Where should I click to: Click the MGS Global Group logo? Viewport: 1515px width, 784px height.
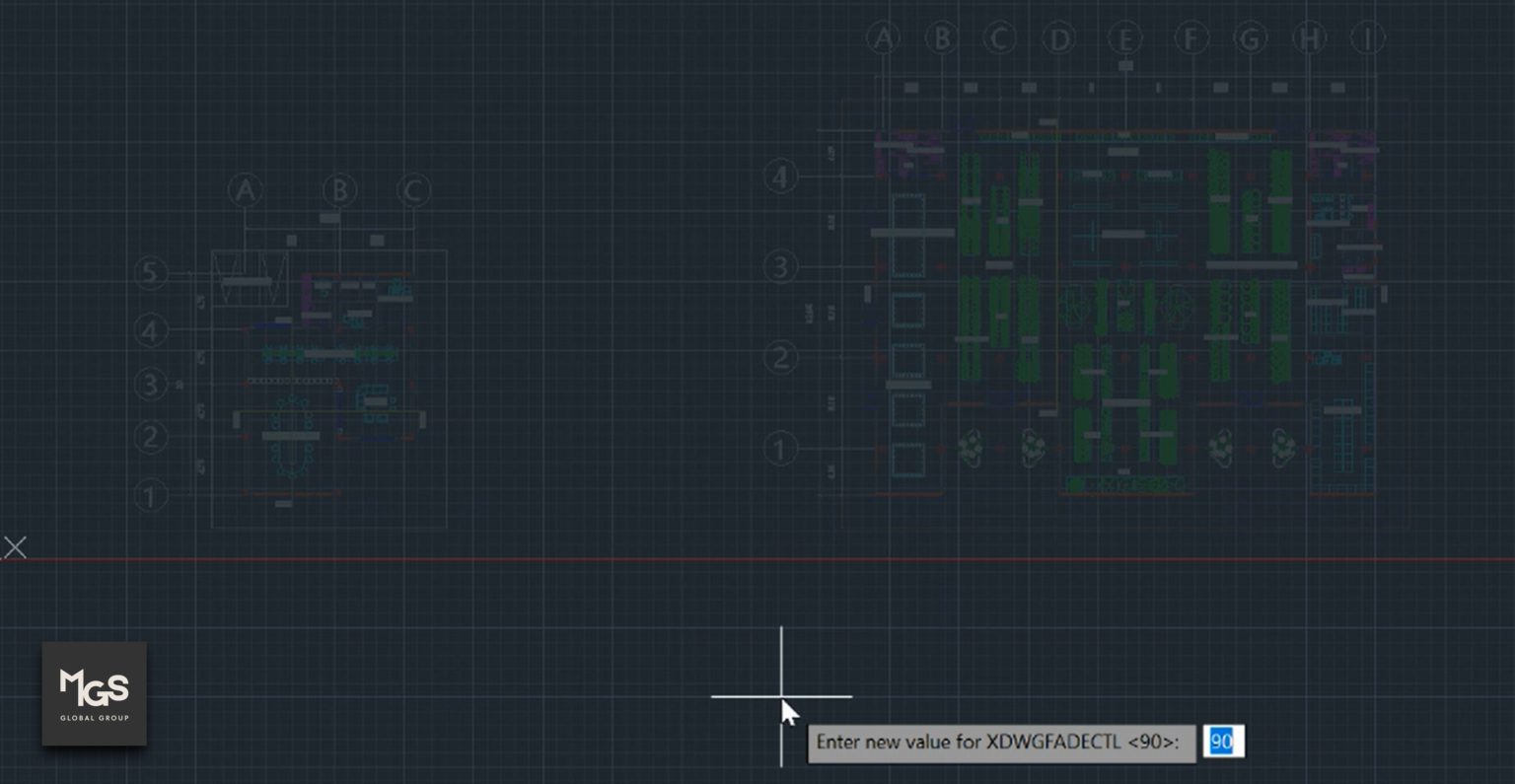click(x=94, y=692)
